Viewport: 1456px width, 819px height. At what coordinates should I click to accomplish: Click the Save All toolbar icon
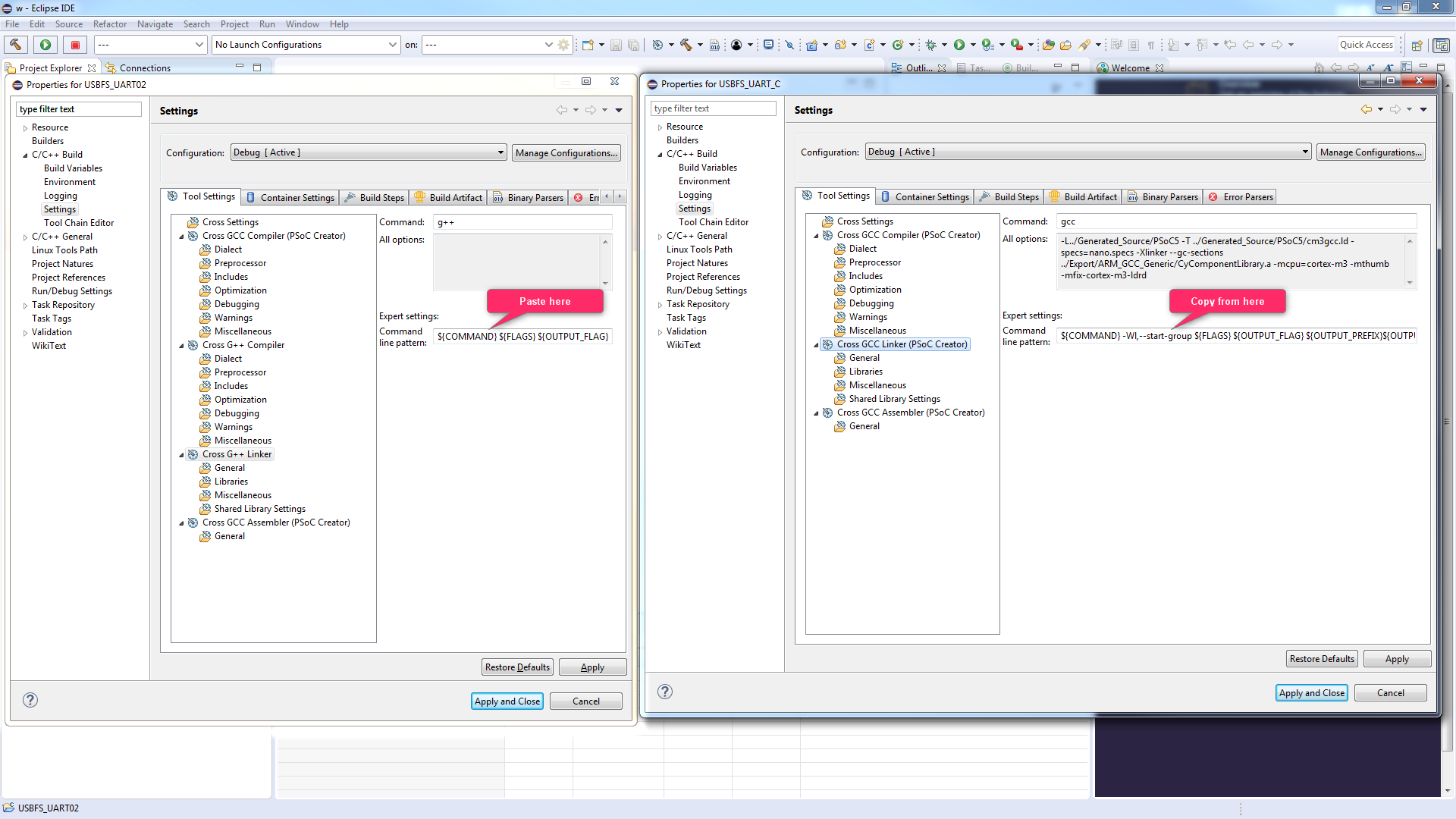pyautogui.click(x=633, y=45)
